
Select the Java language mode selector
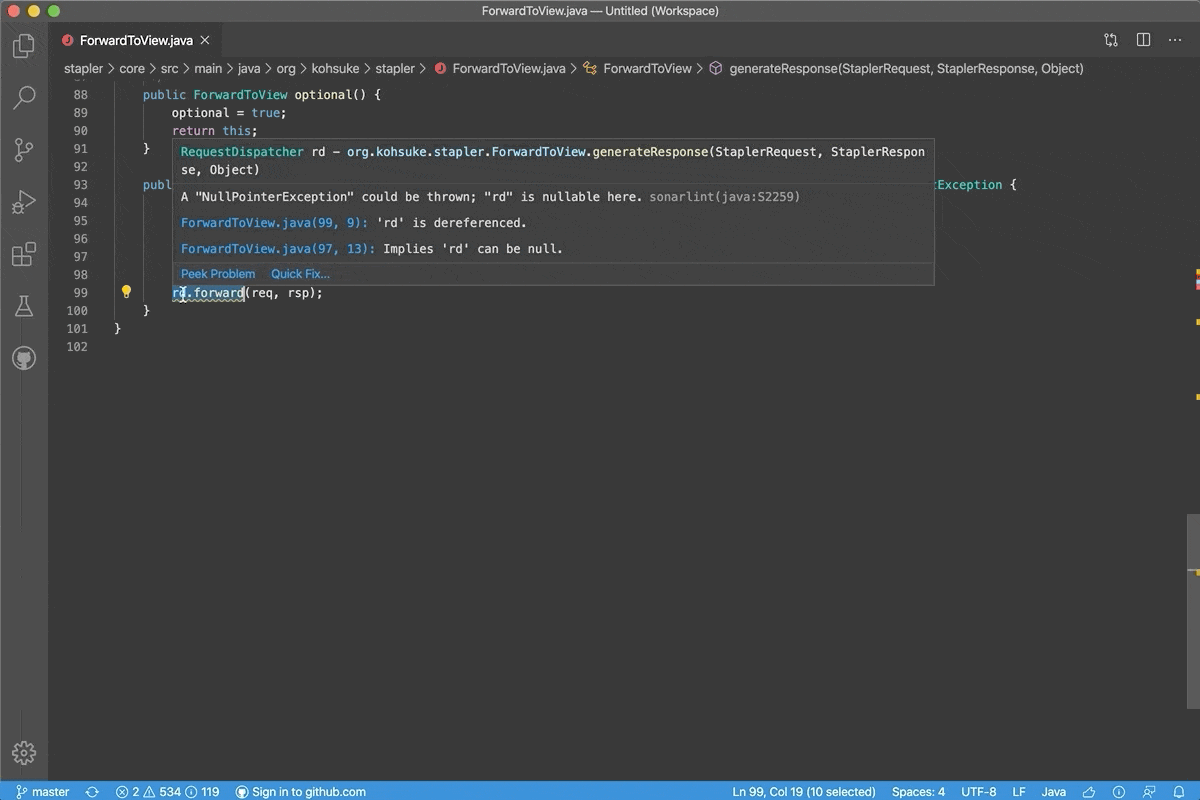click(x=1053, y=792)
